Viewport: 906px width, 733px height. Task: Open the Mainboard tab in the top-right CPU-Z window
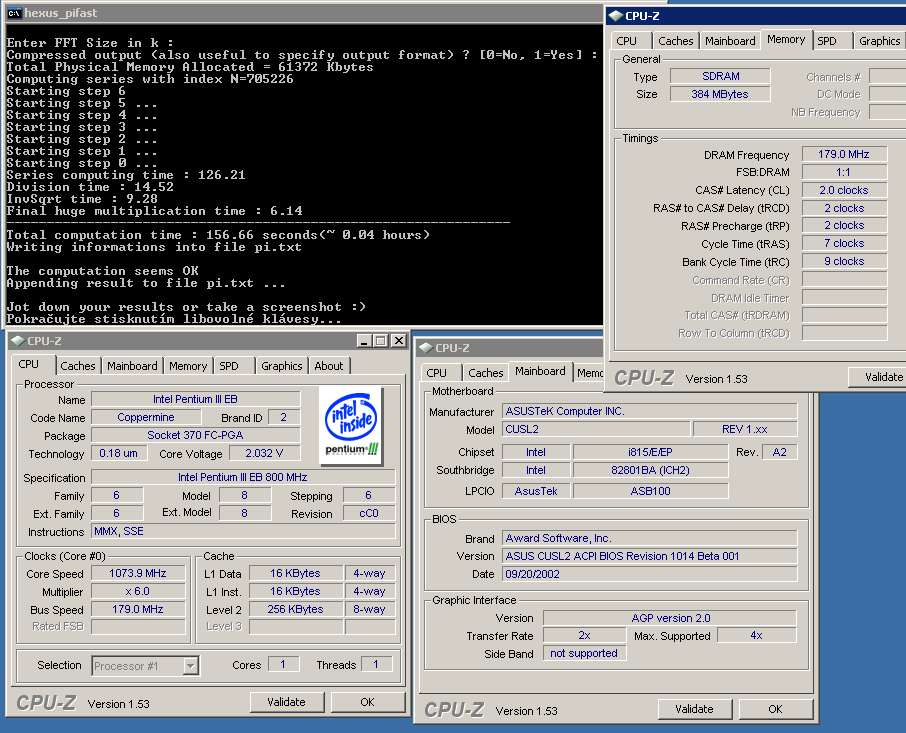tap(730, 41)
